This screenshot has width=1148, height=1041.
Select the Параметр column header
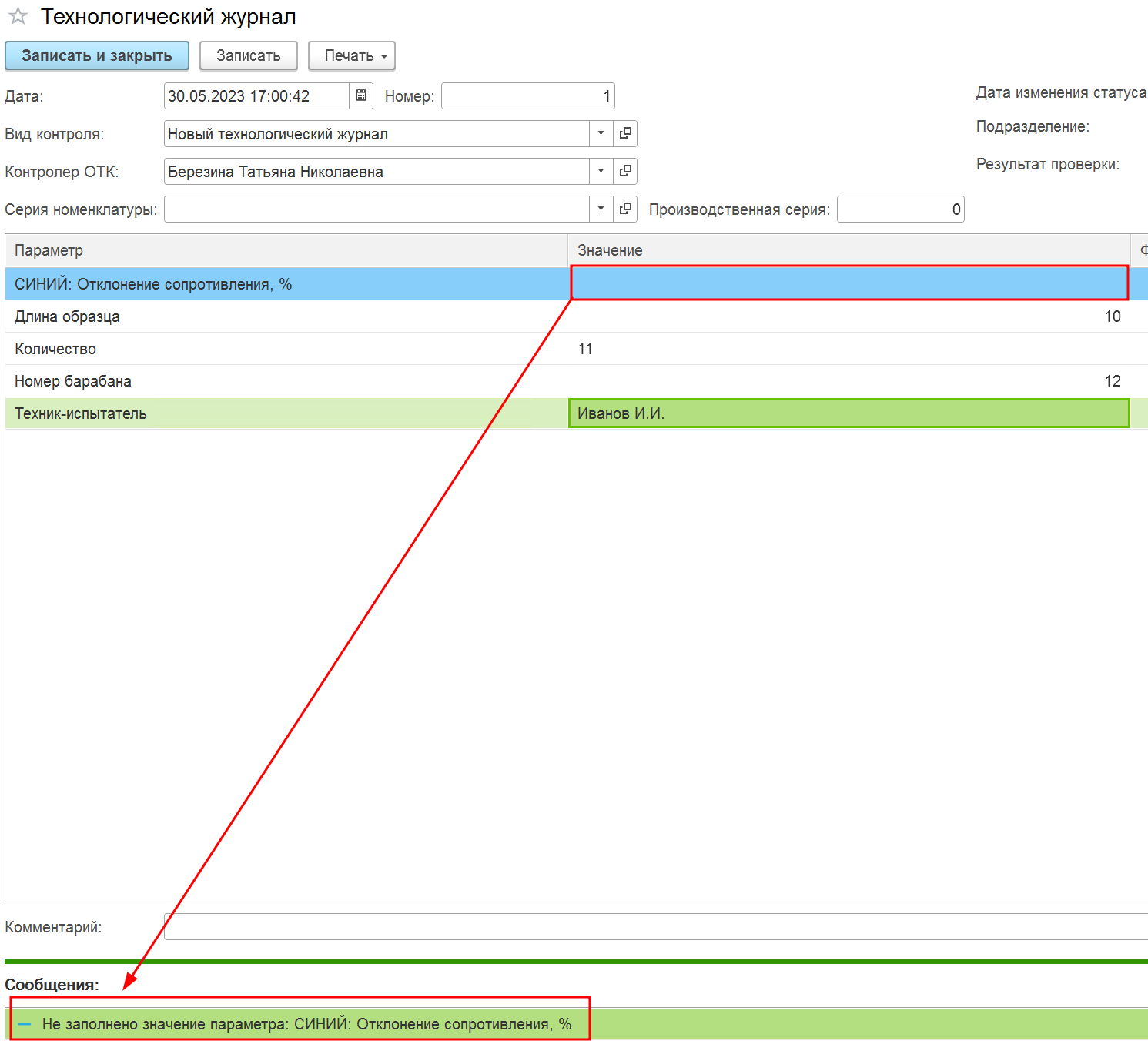(286, 250)
